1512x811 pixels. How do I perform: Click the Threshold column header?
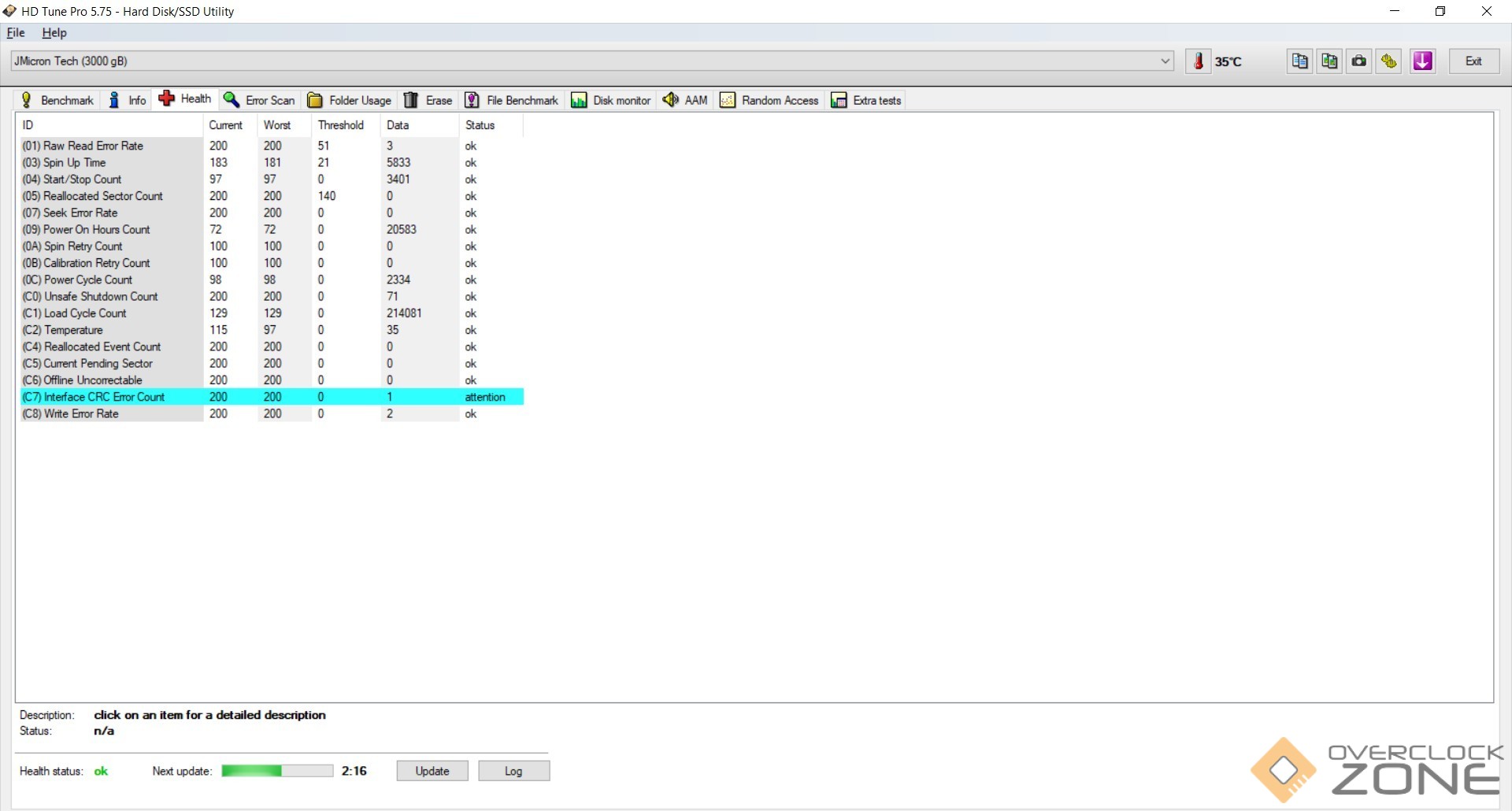(346, 125)
